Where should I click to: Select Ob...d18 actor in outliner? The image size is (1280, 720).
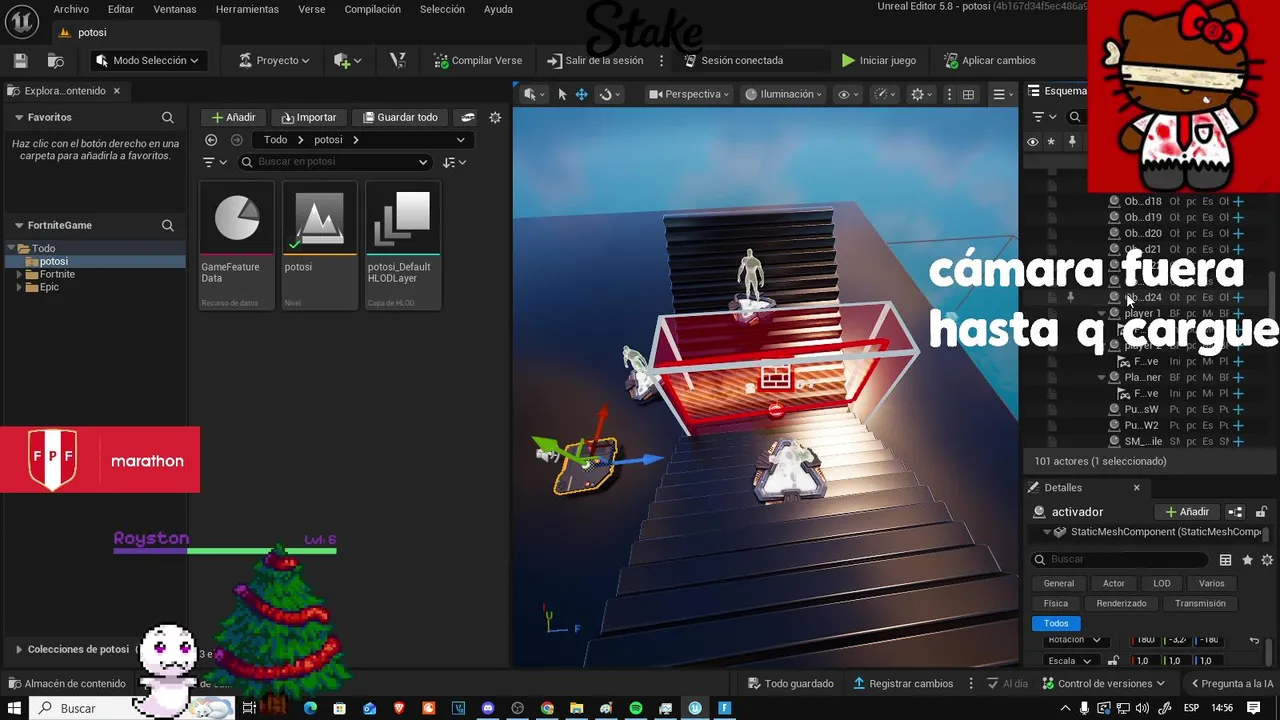(x=1143, y=201)
